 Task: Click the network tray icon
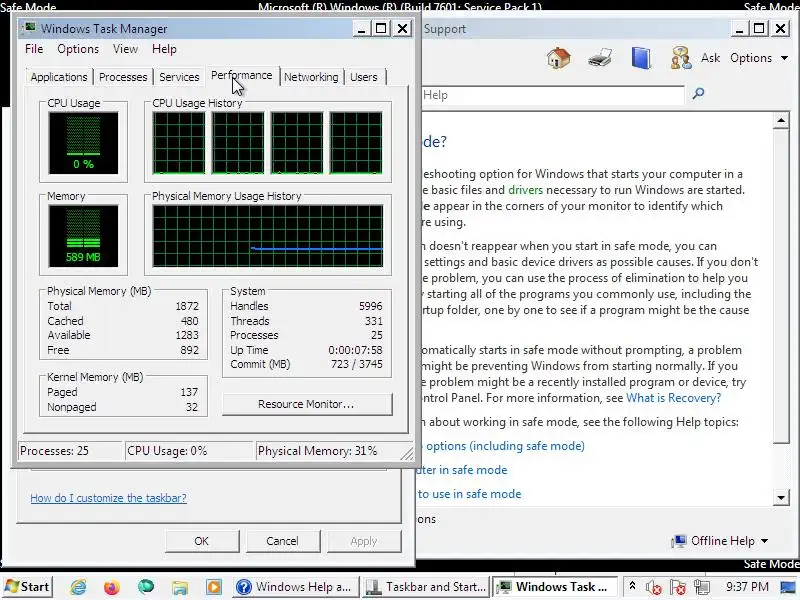click(x=702, y=587)
